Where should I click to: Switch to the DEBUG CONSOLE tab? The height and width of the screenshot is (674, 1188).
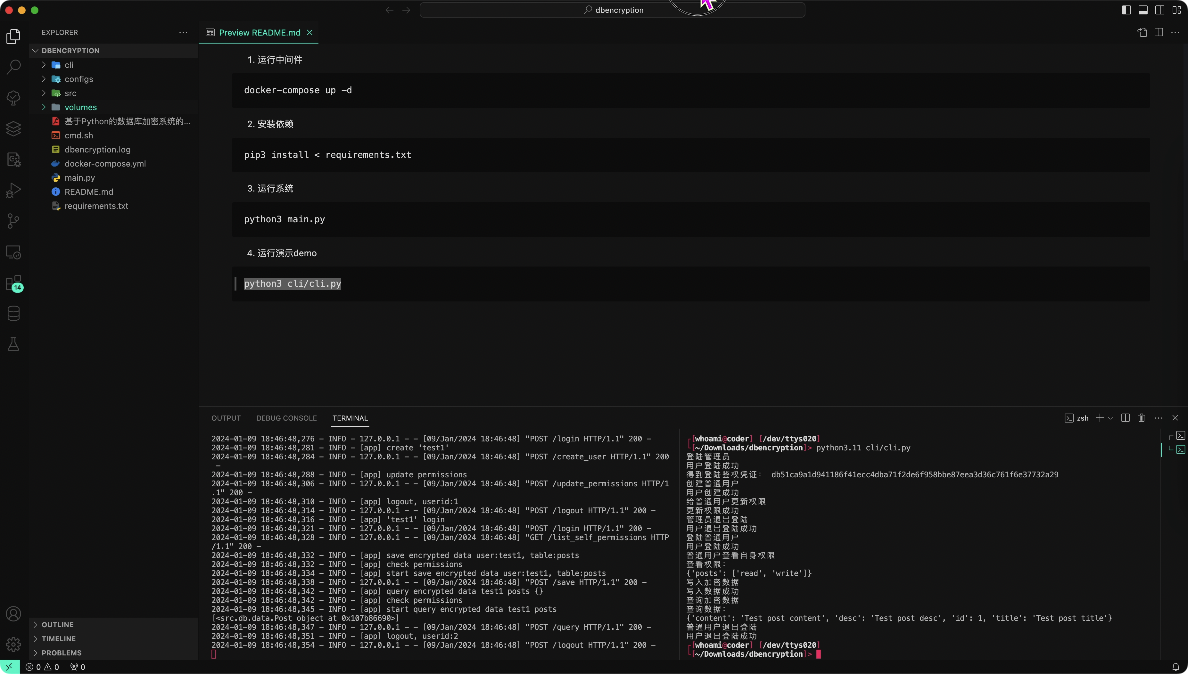click(286, 418)
